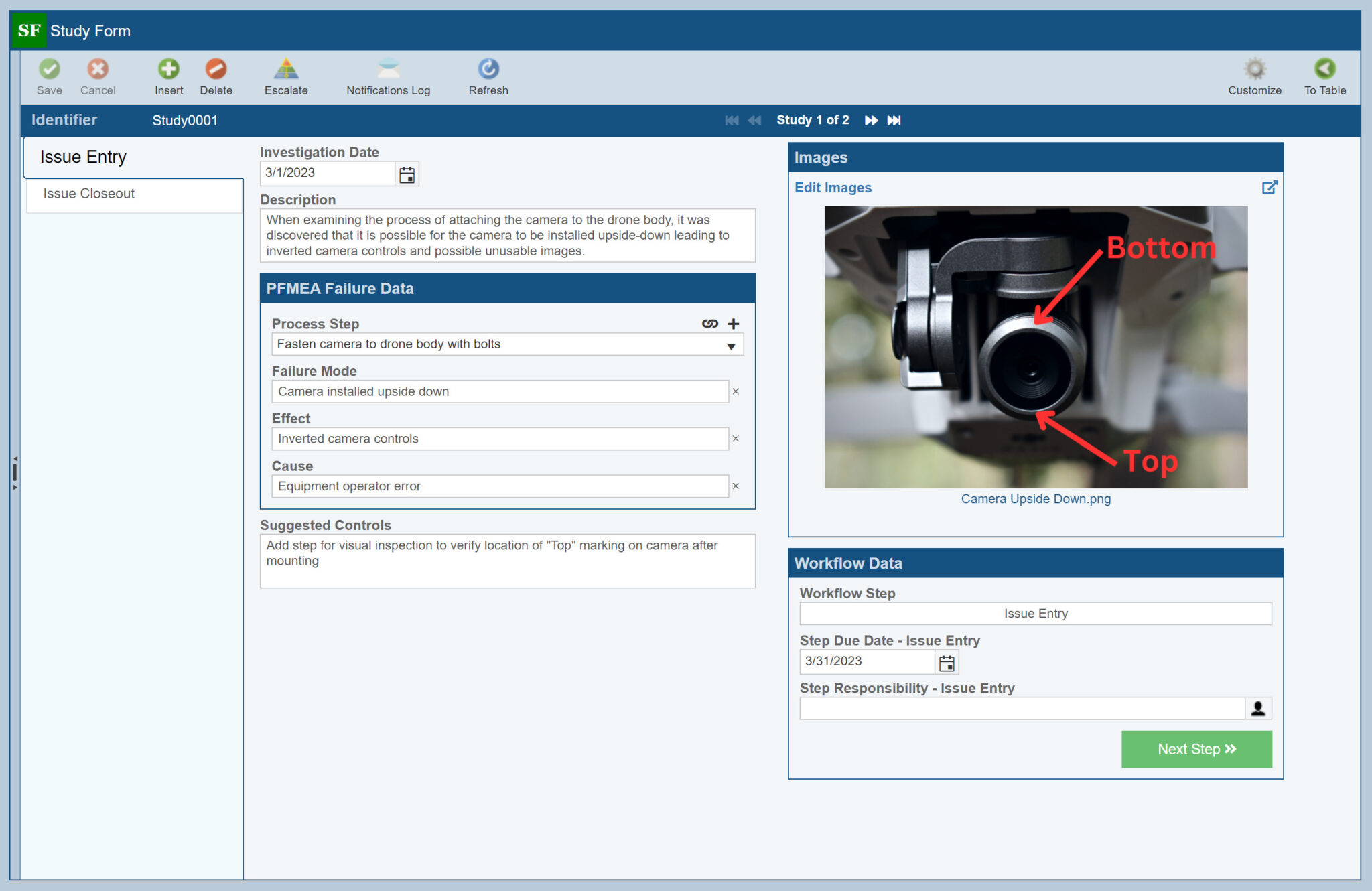This screenshot has width=1372, height=891.
Task: Clear the Failure Mode field with the X
Action: coord(736,391)
